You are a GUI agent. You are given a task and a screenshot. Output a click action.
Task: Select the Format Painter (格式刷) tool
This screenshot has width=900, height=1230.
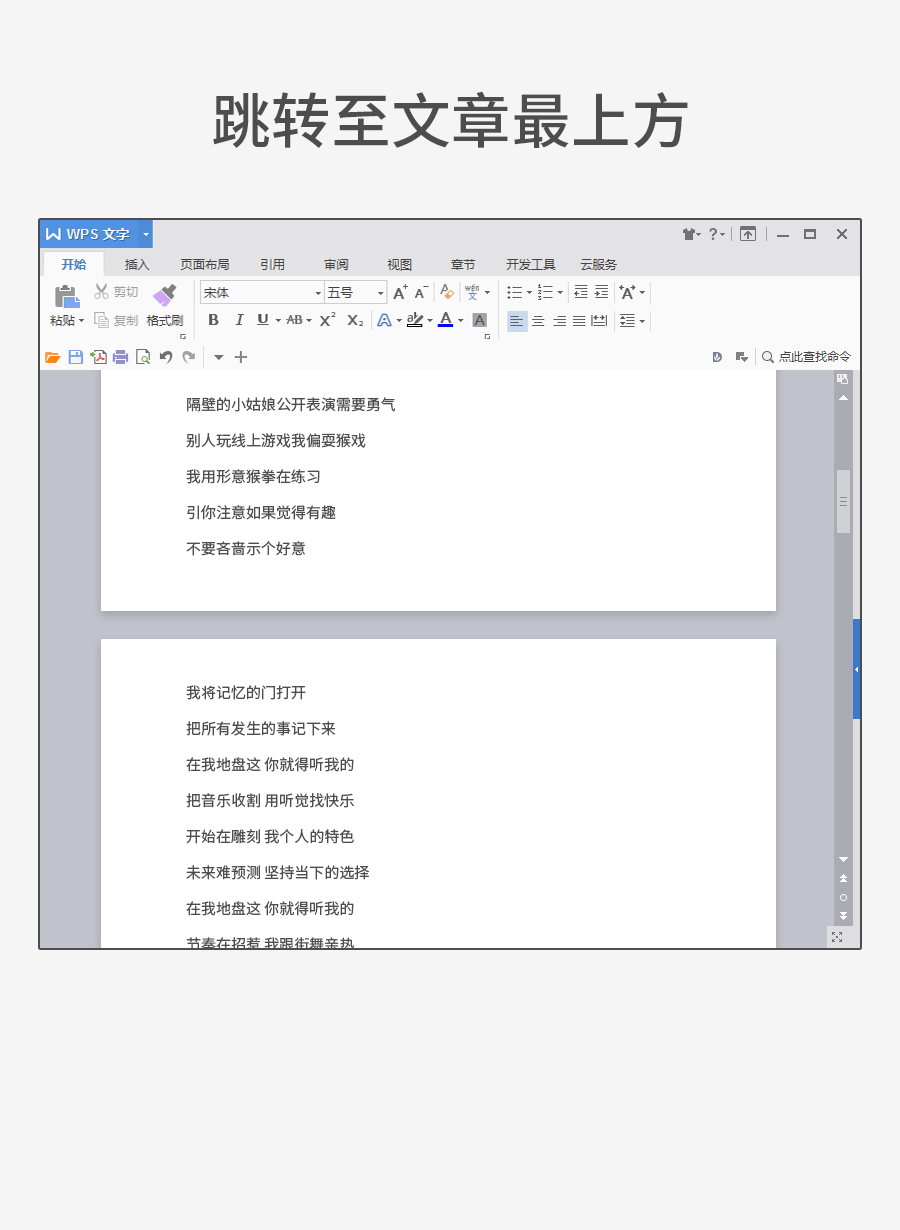[x=165, y=305]
